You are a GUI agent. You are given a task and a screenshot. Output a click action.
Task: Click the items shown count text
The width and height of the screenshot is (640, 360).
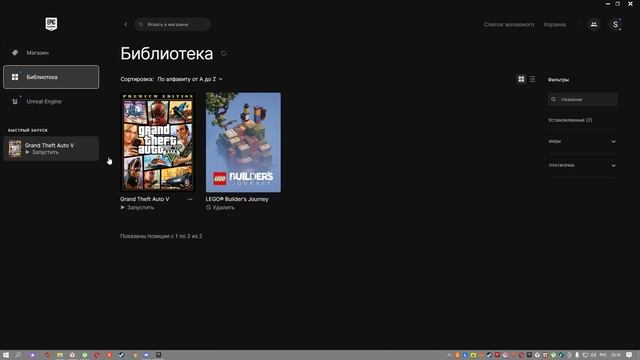161,236
